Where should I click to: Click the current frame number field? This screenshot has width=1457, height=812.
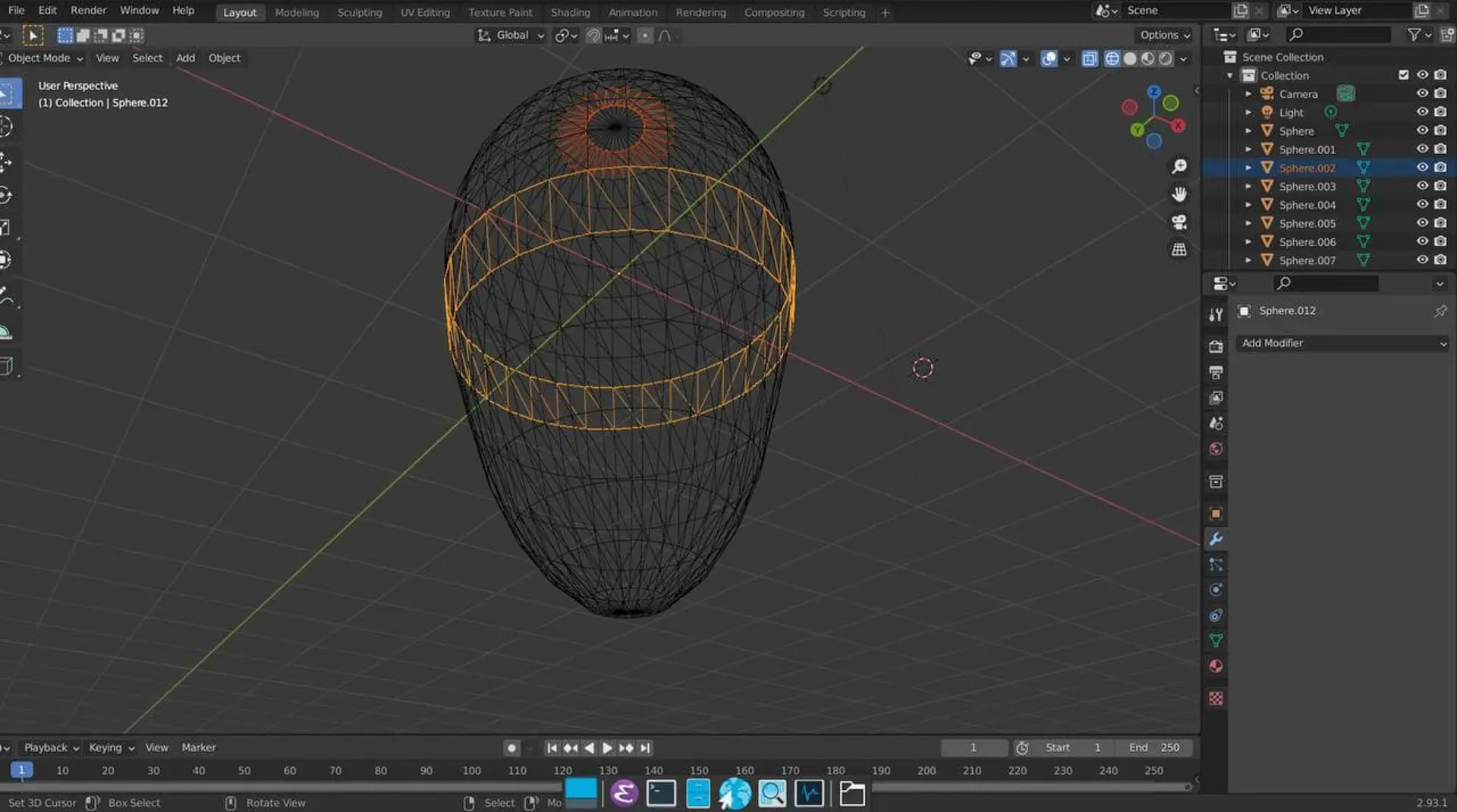tap(974, 747)
